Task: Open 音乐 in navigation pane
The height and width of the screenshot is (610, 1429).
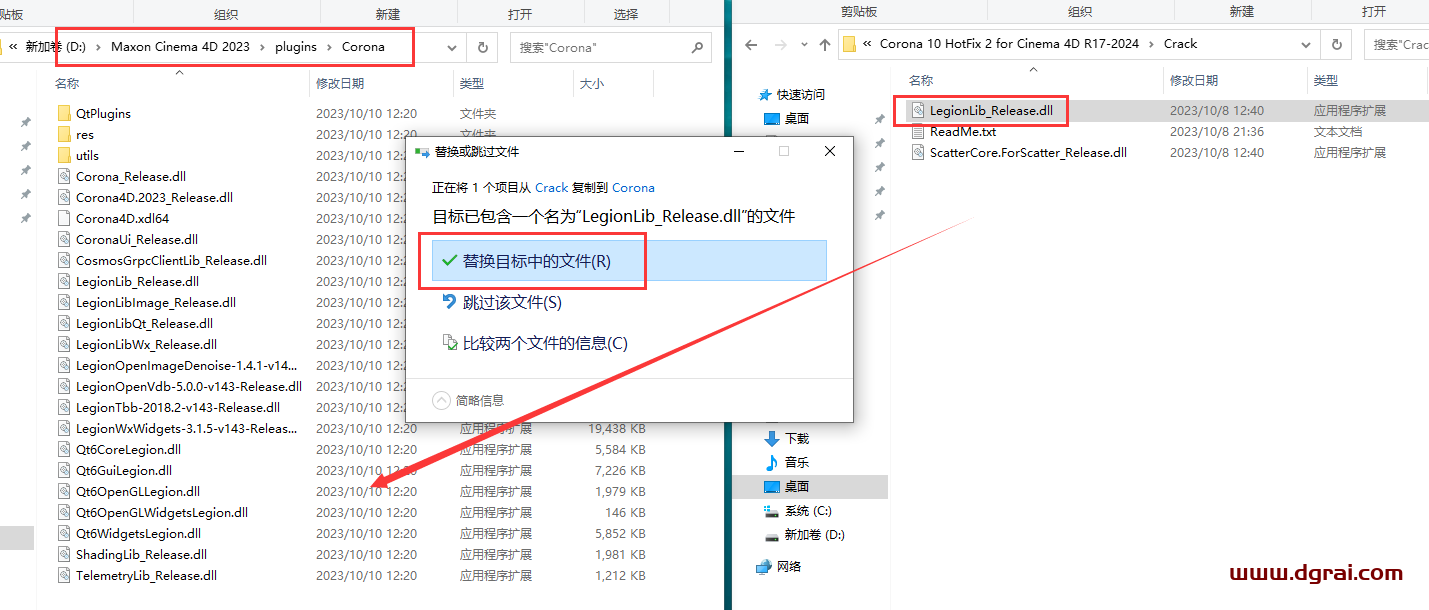Action: coord(796,462)
